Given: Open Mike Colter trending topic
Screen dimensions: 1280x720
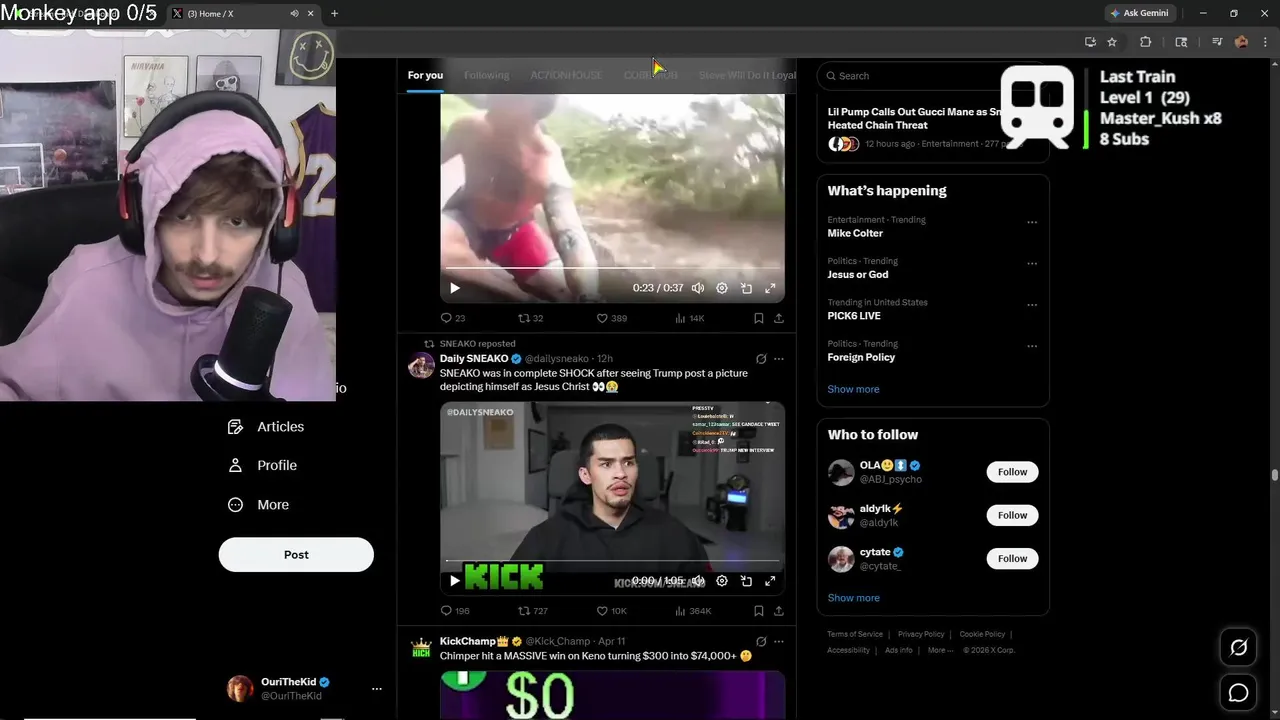Looking at the screenshot, I should coord(855,233).
